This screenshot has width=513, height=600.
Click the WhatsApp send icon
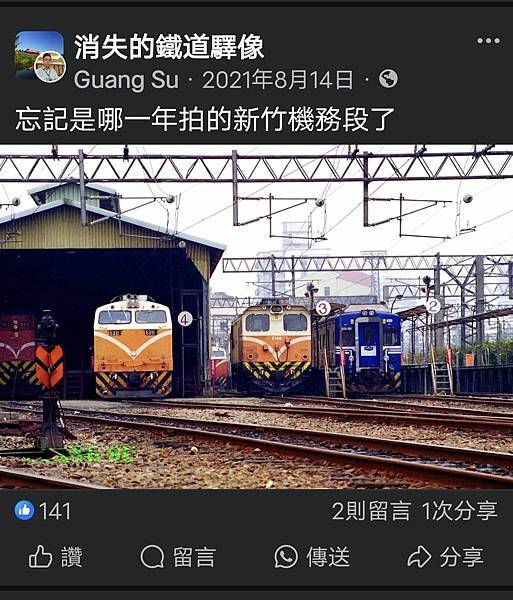286,557
